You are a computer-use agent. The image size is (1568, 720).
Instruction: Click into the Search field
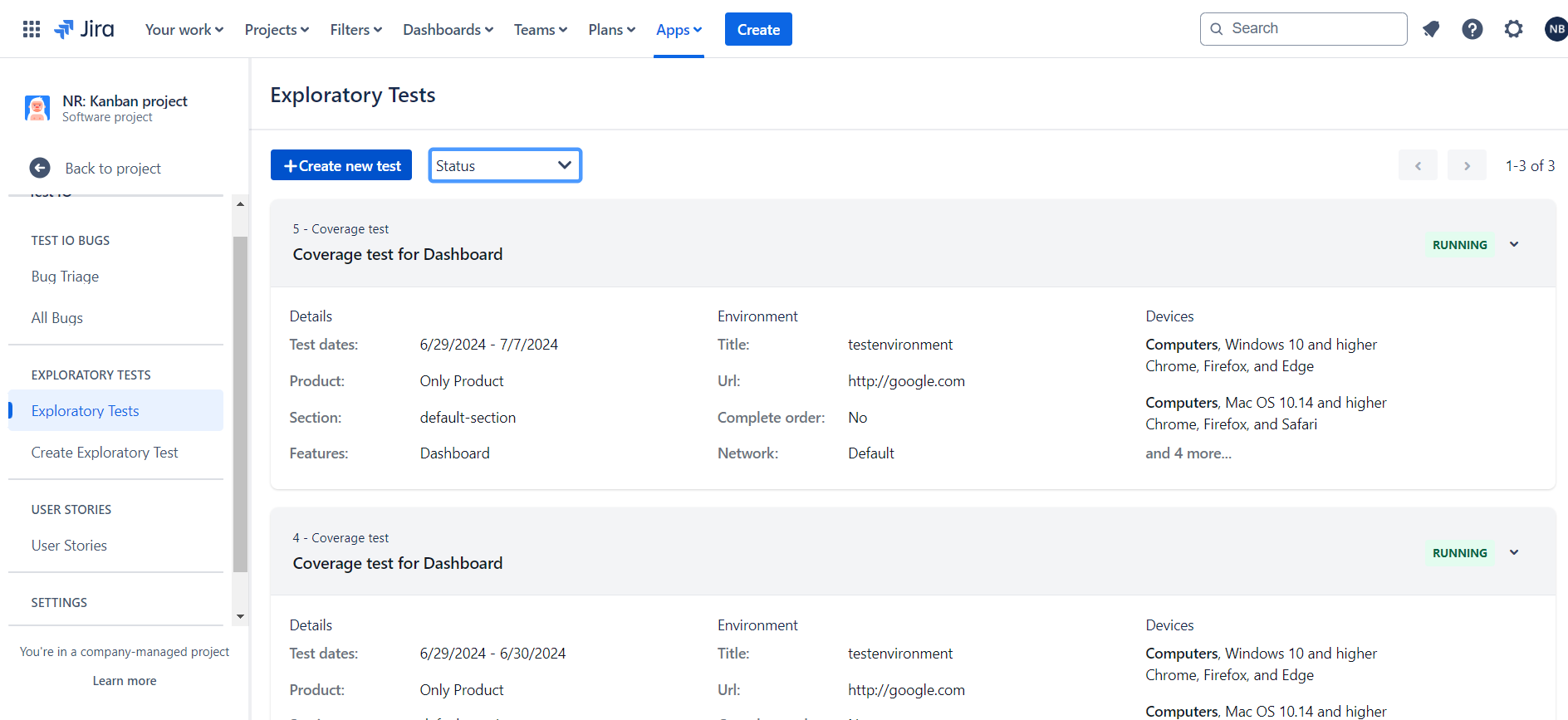click(1303, 29)
